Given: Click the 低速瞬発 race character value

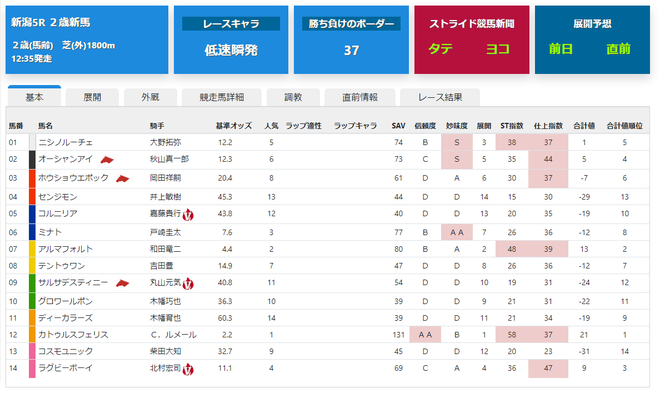Looking at the screenshot, I should point(231,50).
